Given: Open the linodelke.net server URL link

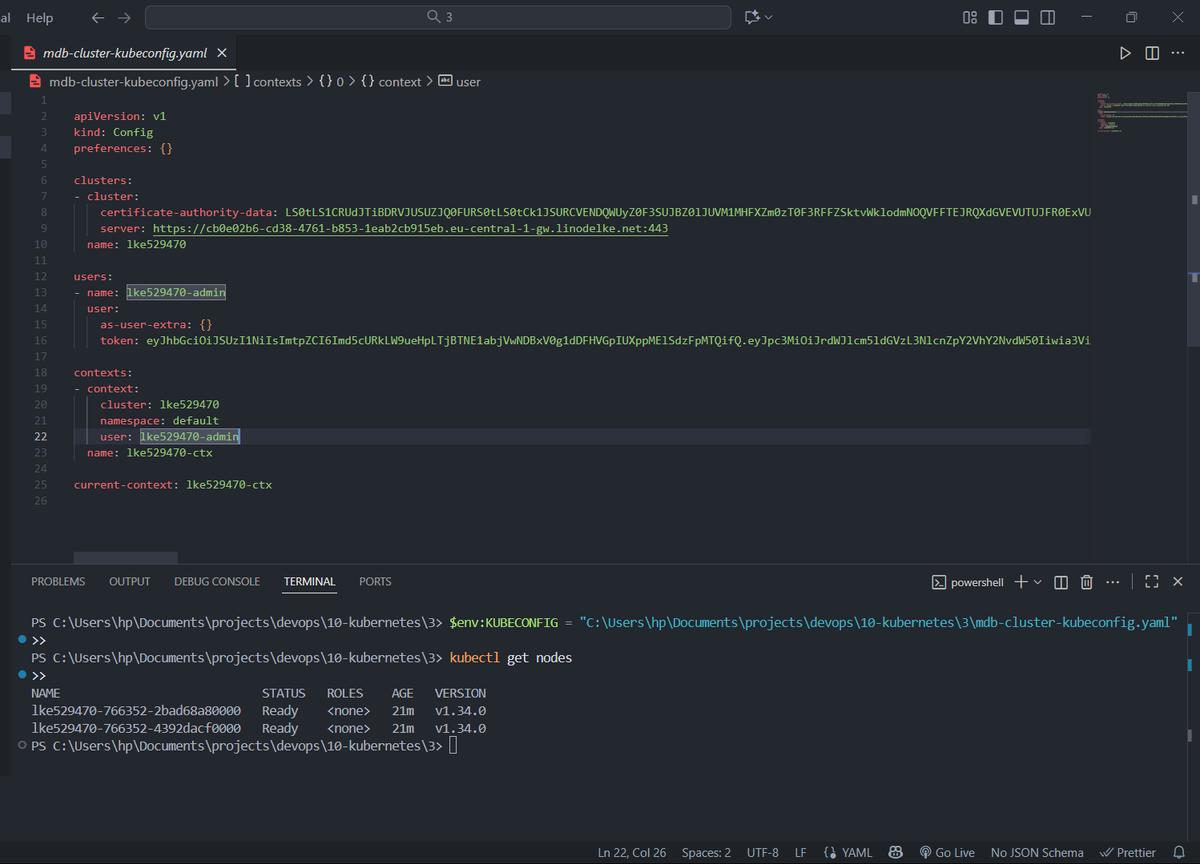Looking at the screenshot, I should coord(410,229).
